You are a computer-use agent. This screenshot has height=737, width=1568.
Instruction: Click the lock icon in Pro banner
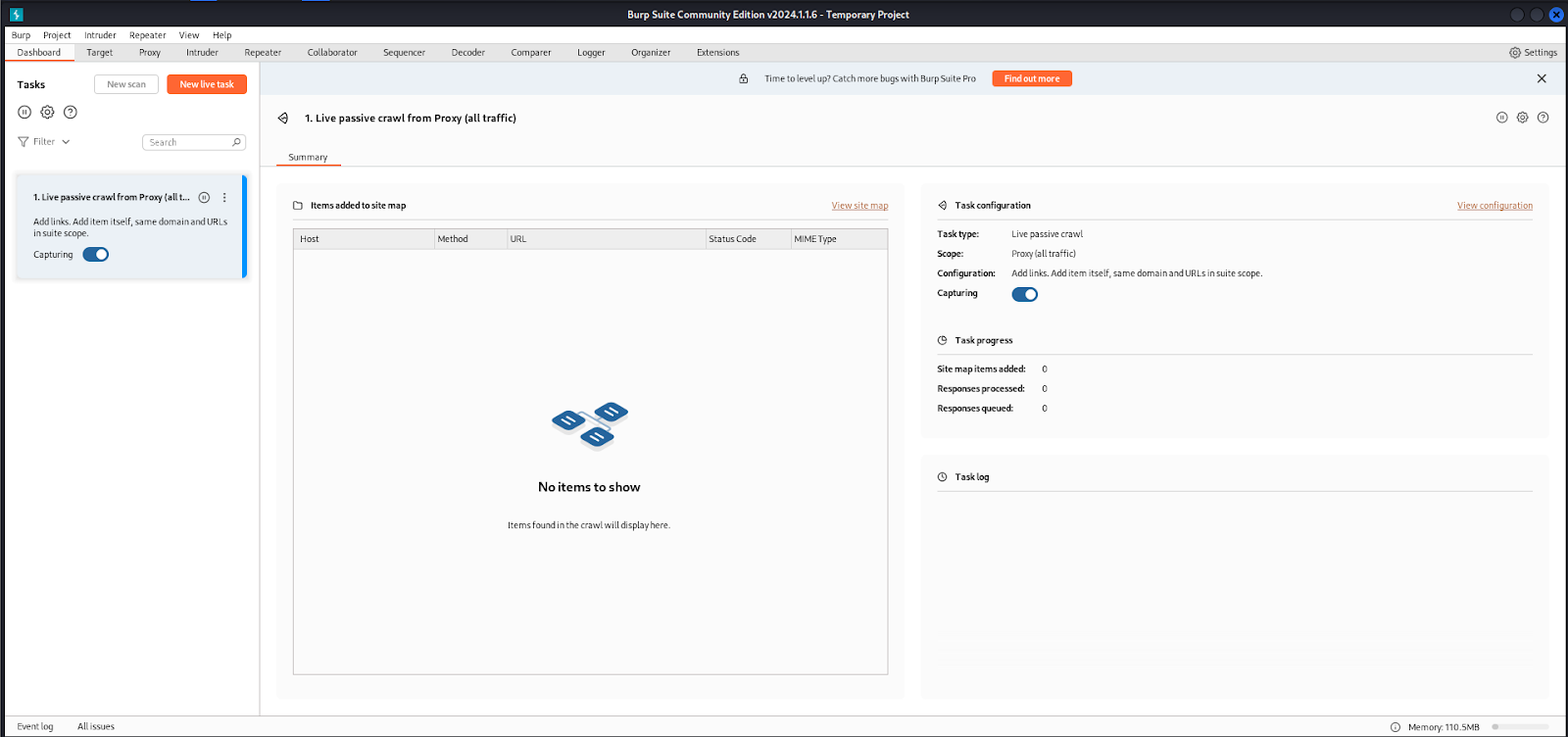744,78
